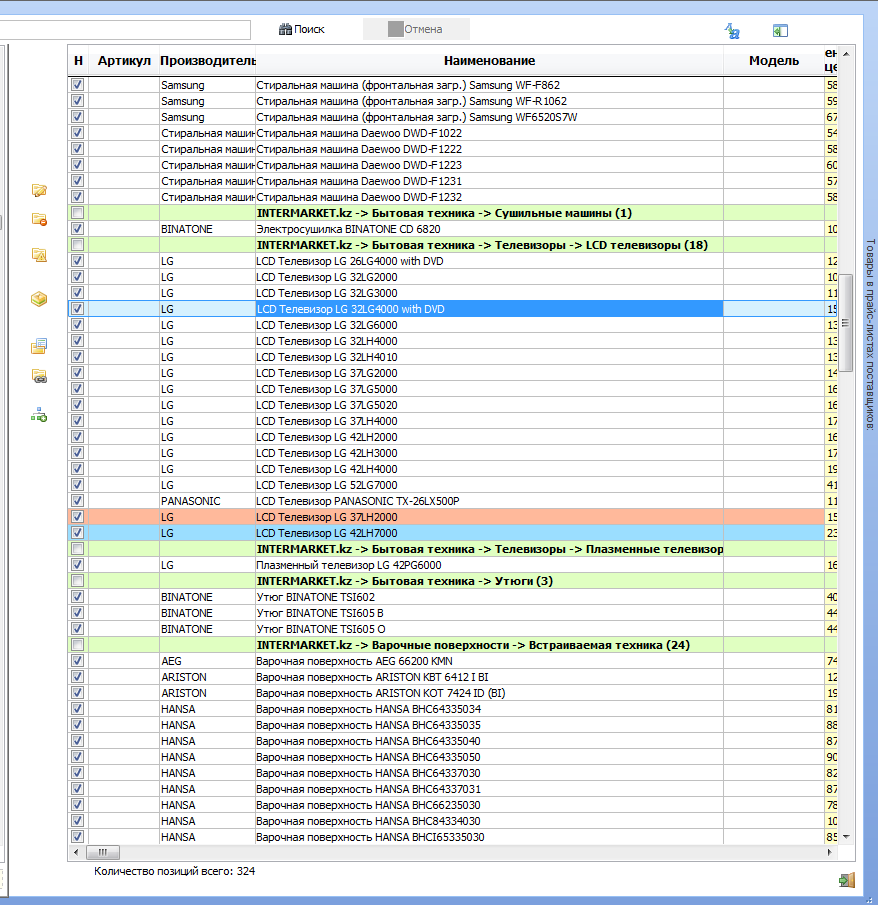Image resolution: width=878 pixels, height=905 pixels.
Task: Select row LCD Телевизор LG 32LH4010
Action: [x=453, y=357]
